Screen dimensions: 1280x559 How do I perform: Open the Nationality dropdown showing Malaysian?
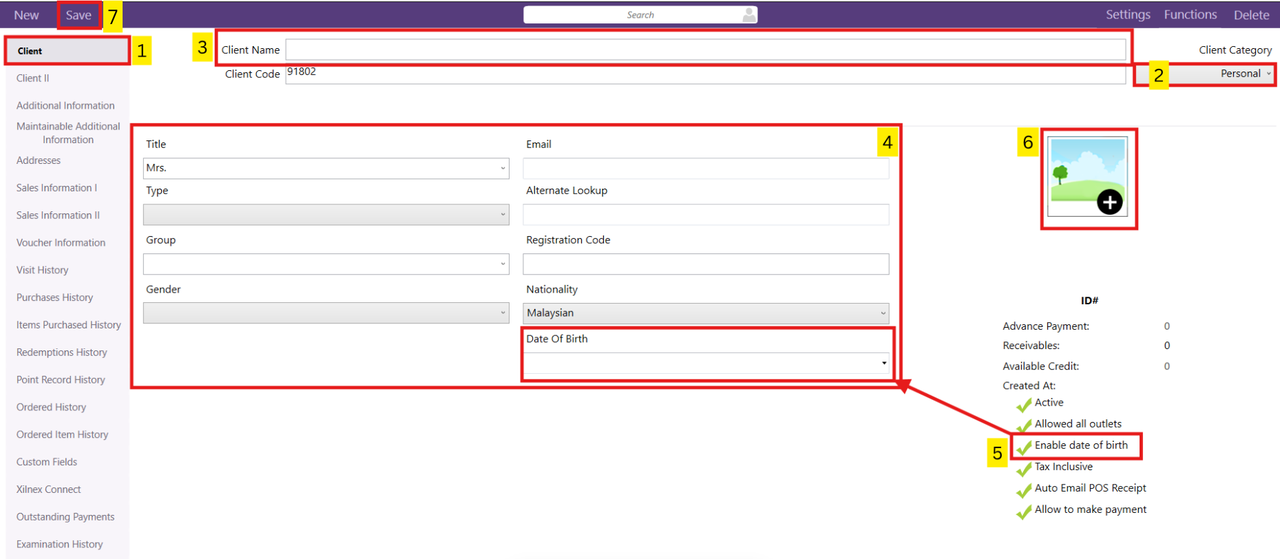(706, 313)
